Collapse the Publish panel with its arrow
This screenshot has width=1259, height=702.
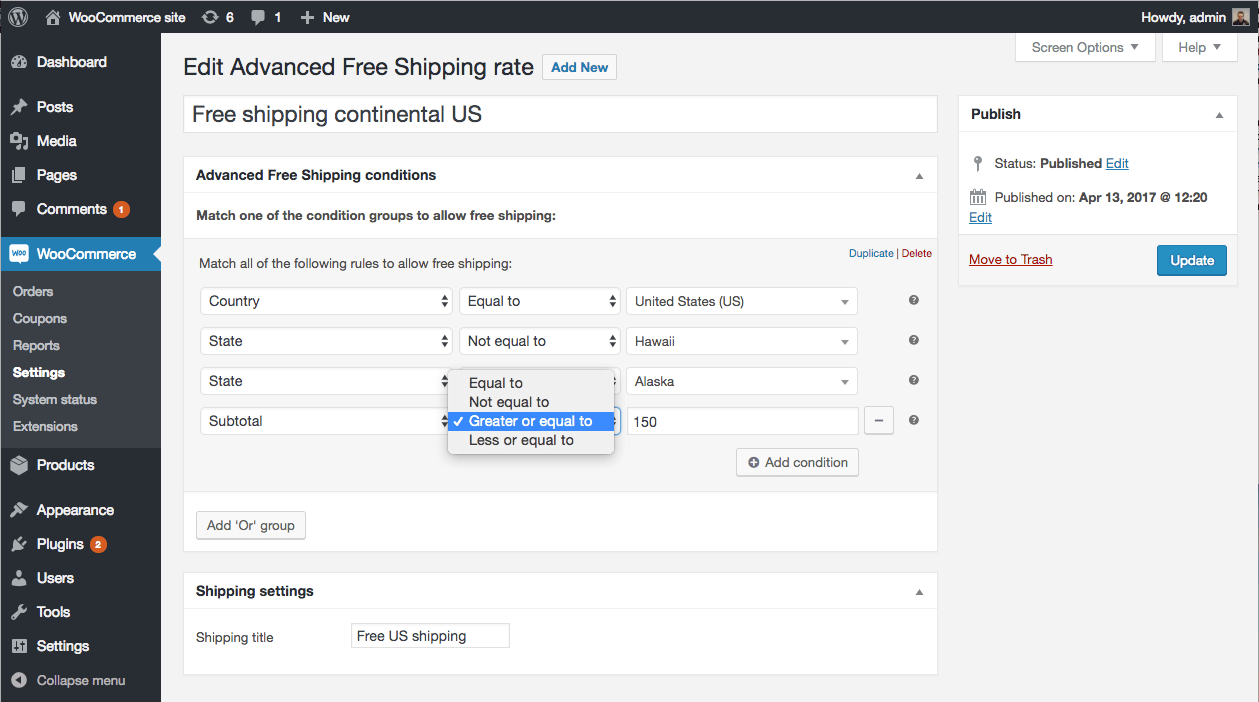1219,115
